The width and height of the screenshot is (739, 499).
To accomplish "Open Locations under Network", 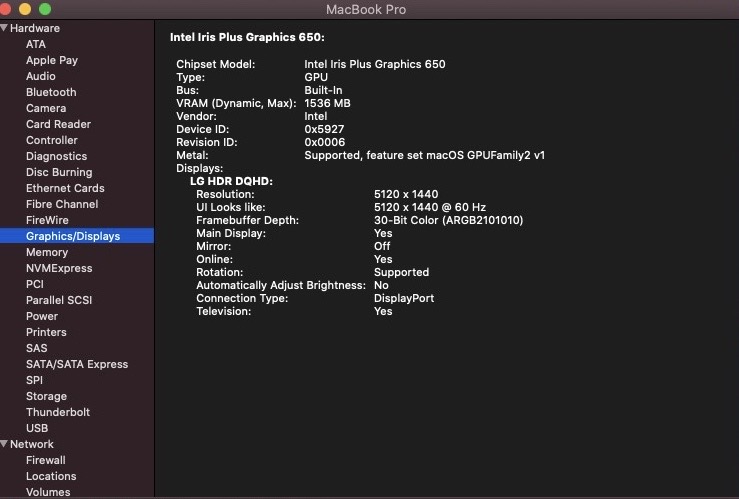I will [51, 477].
